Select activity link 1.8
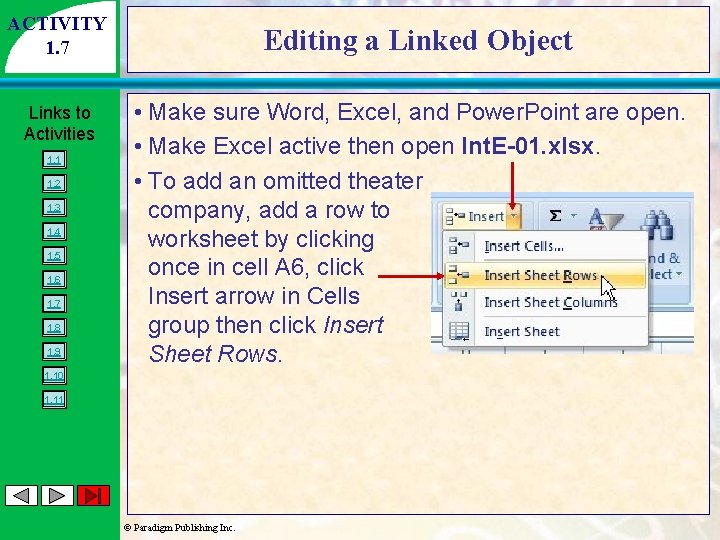Viewport: 720px width, 540px height. point(54,327)
